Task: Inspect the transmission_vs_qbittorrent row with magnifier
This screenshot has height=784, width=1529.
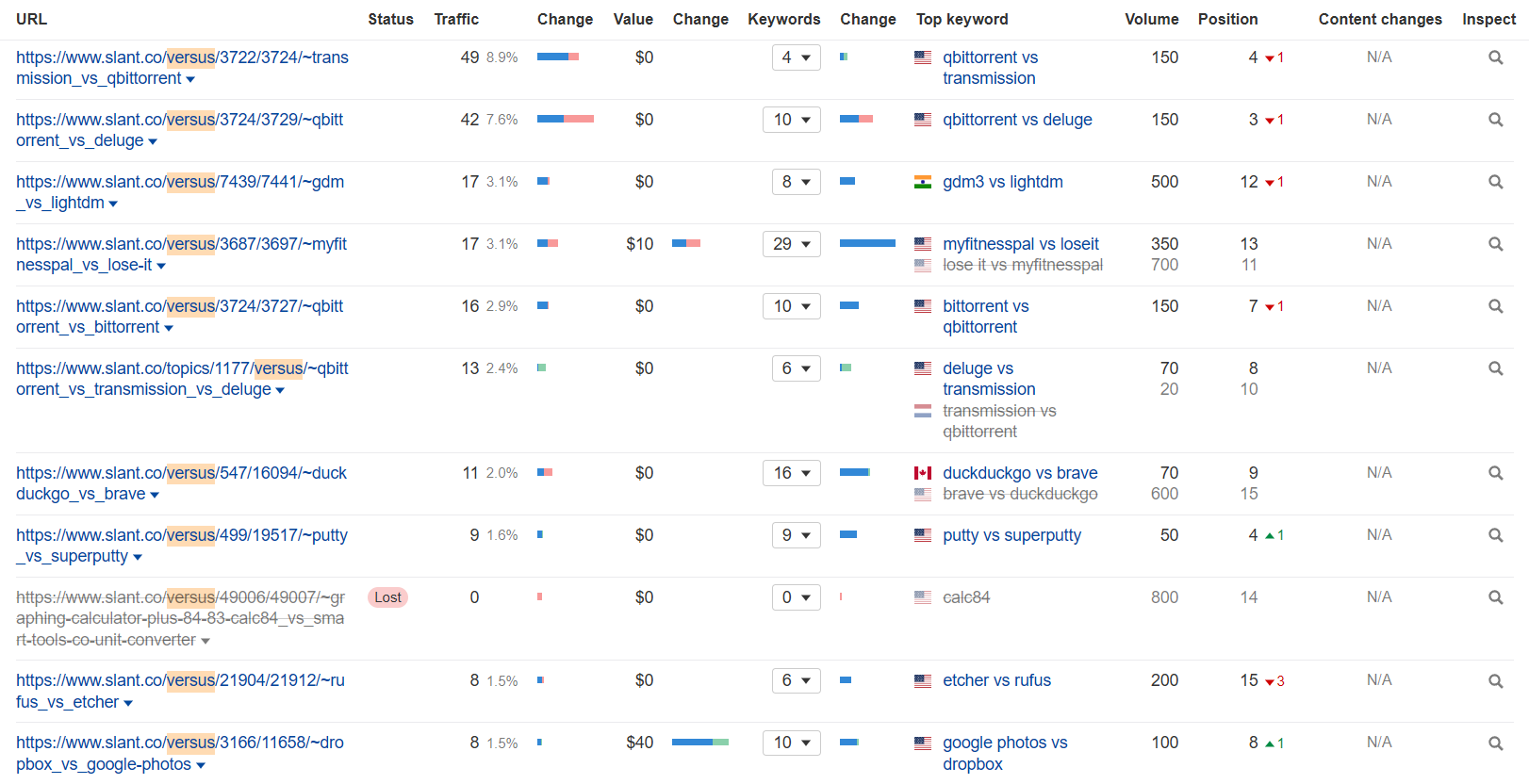Action: coord(1495,57)
